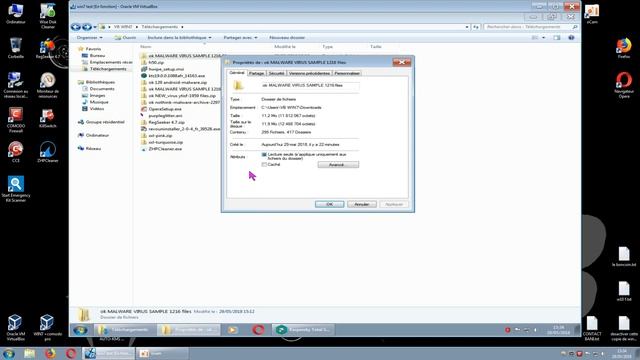Select the OperaSetup.exe file

165,109
